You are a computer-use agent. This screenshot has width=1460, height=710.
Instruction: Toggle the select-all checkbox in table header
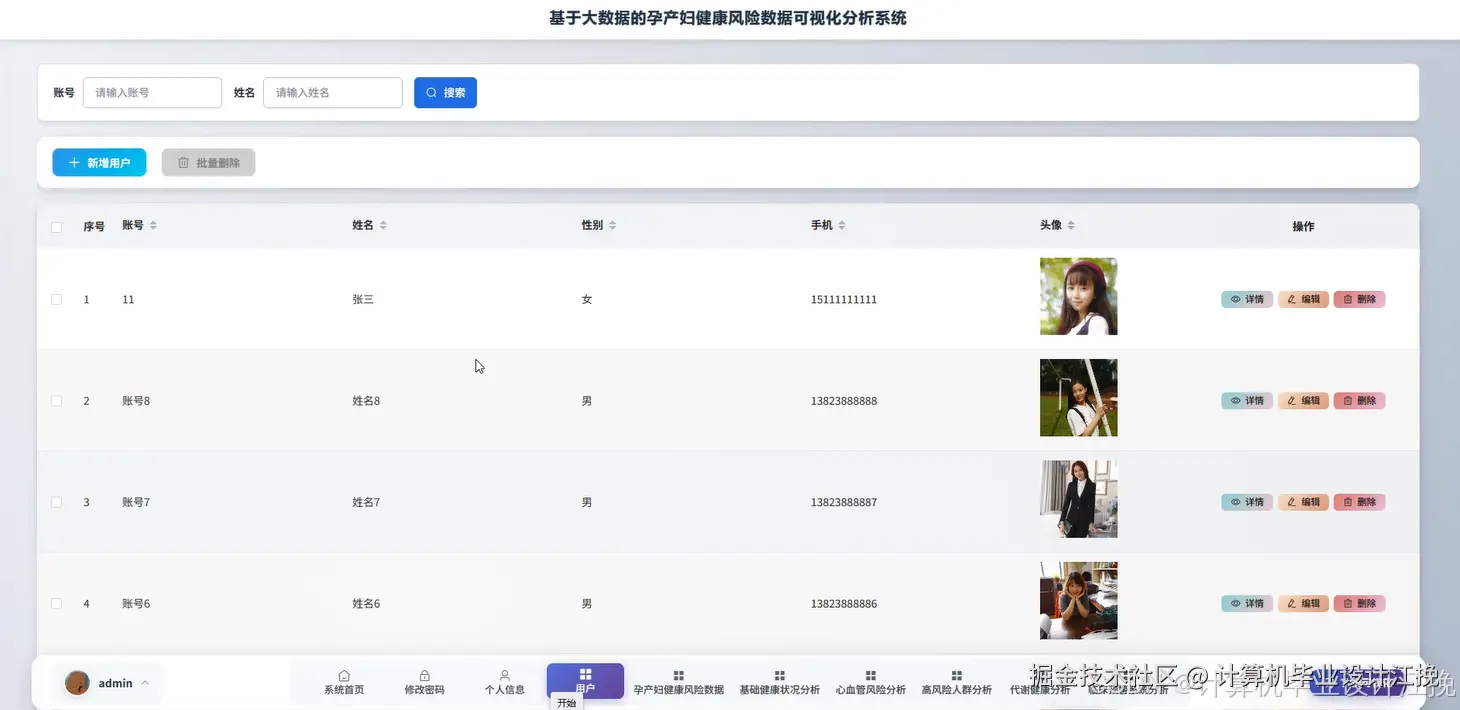point(57,227)
